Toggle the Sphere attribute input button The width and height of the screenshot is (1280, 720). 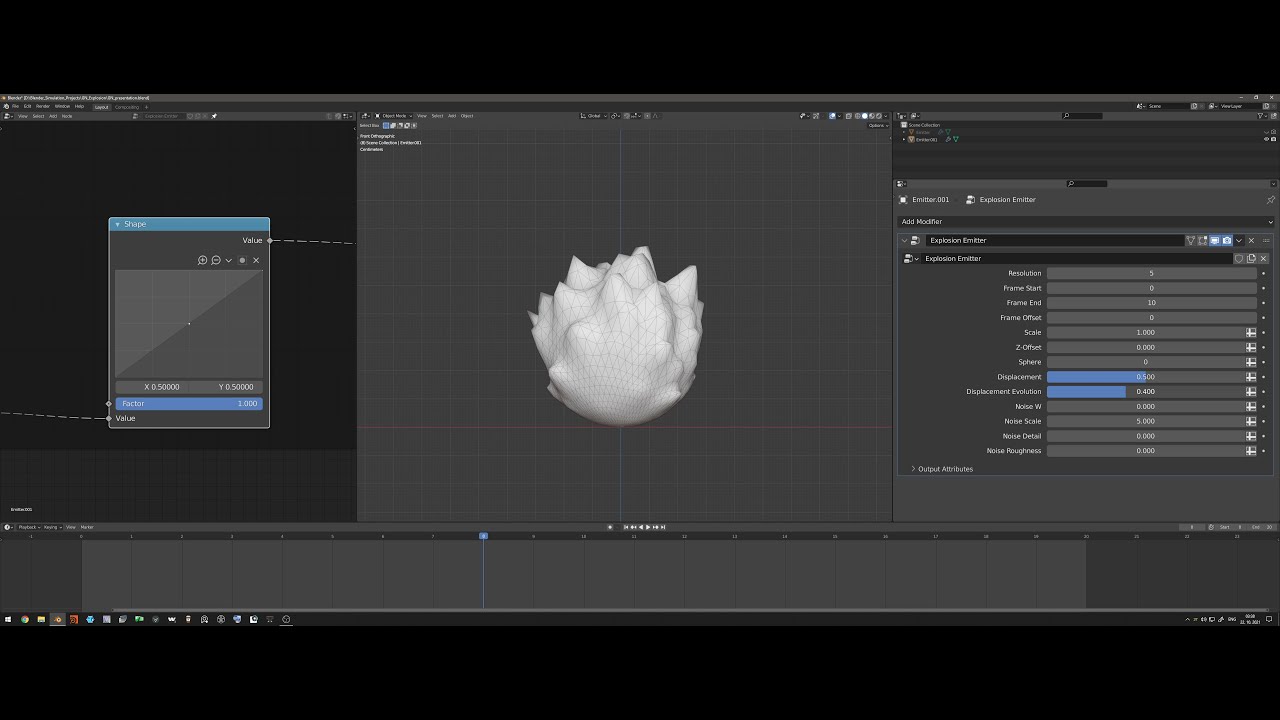[1251, 362]
